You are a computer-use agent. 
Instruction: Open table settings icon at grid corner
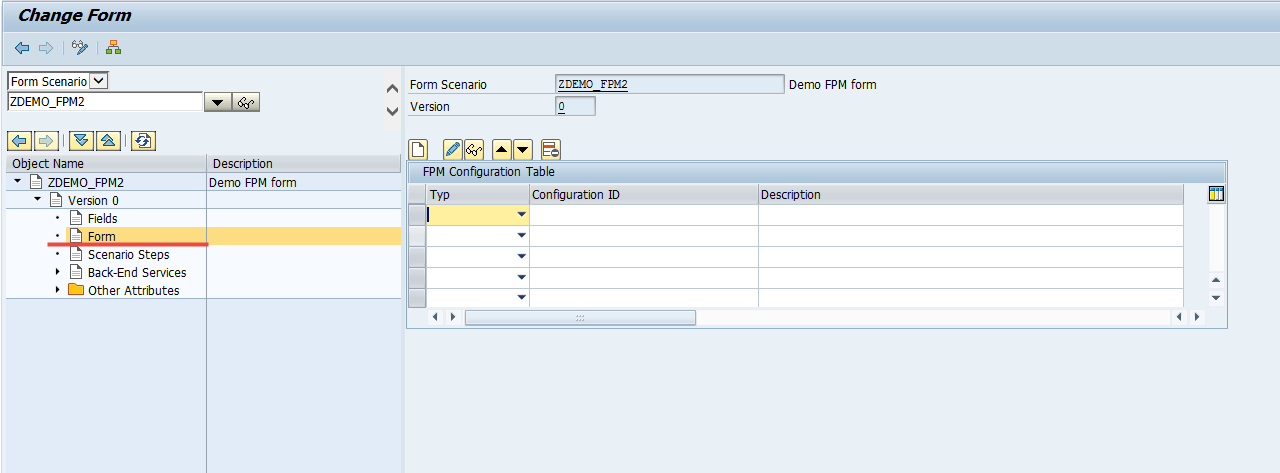point(1216,194)
